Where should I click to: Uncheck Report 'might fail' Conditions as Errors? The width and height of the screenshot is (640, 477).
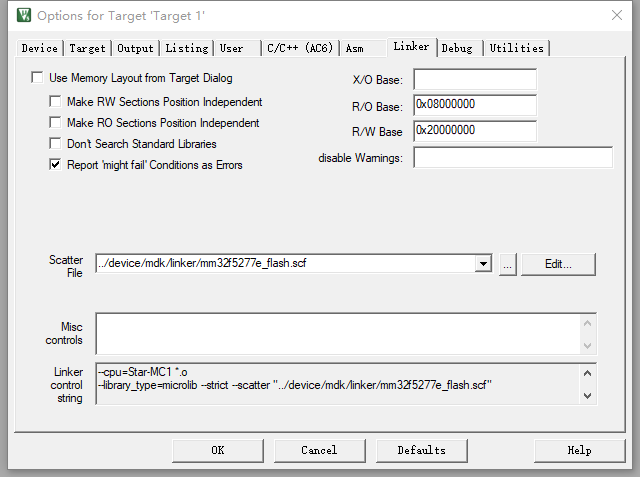click(55, 164)
